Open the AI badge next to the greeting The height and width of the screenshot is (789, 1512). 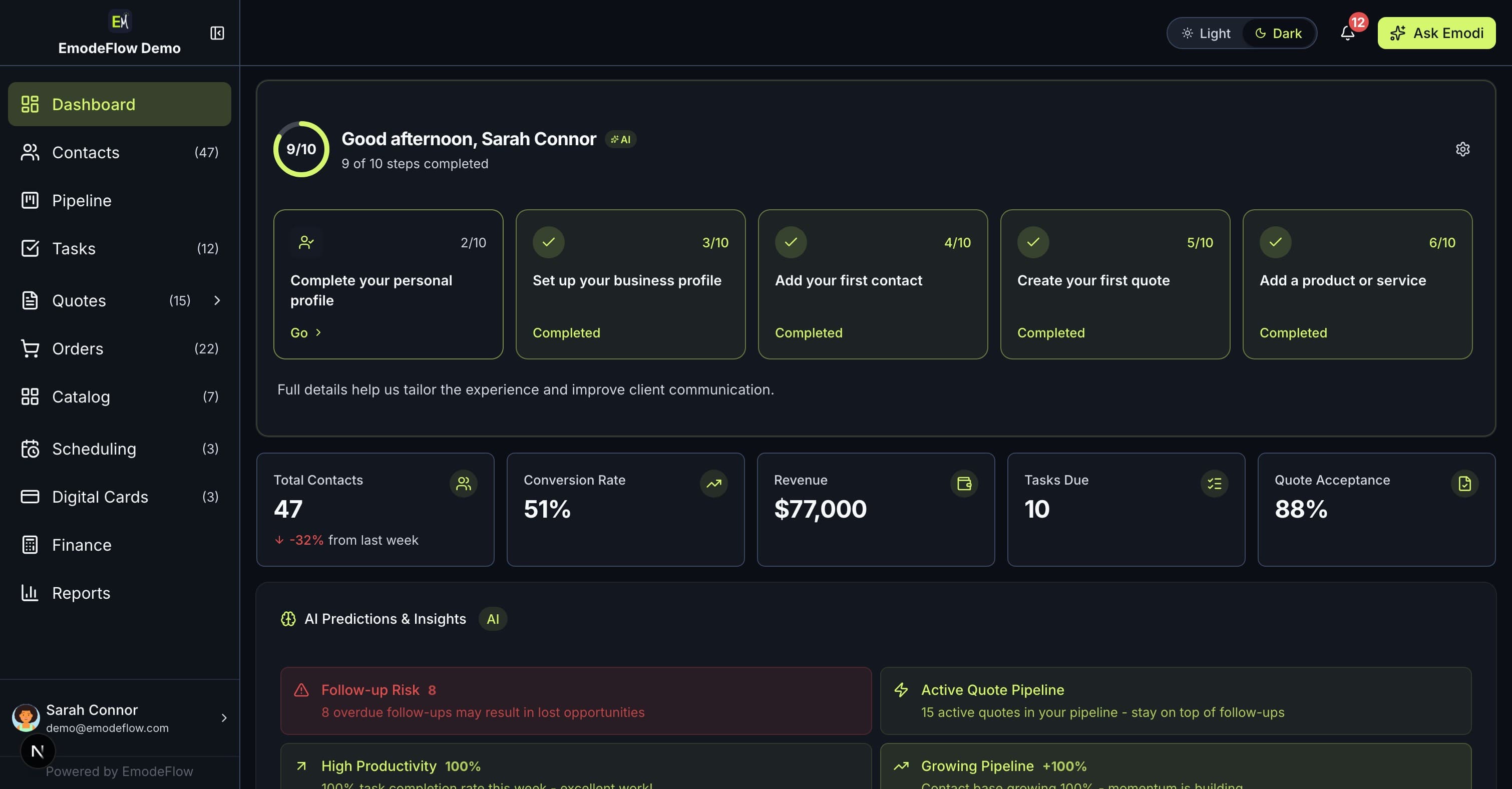point(620,139)
